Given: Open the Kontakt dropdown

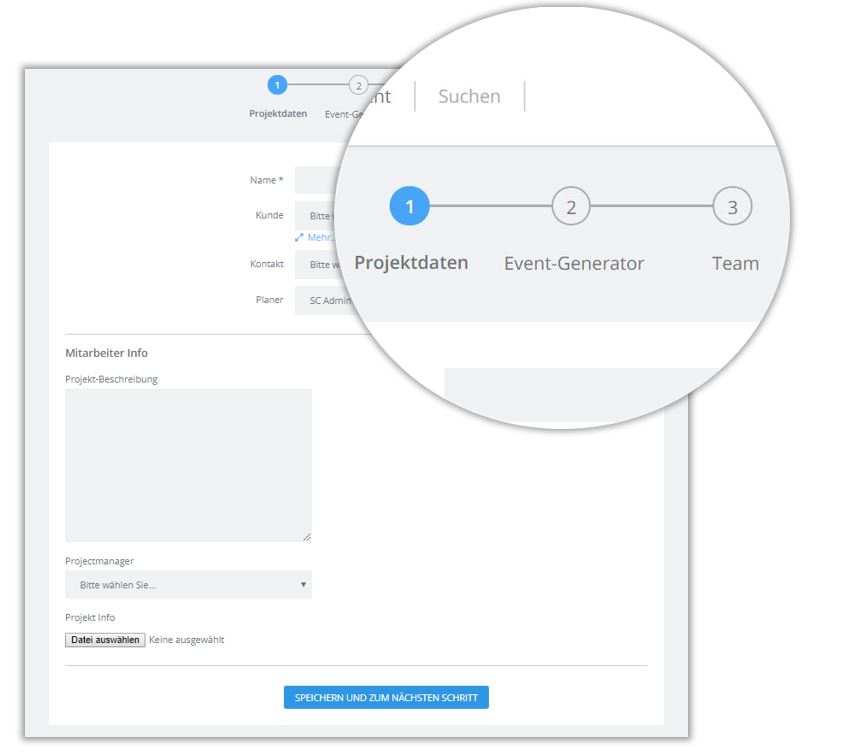Looking at the screenshot, I should point(320,265).
